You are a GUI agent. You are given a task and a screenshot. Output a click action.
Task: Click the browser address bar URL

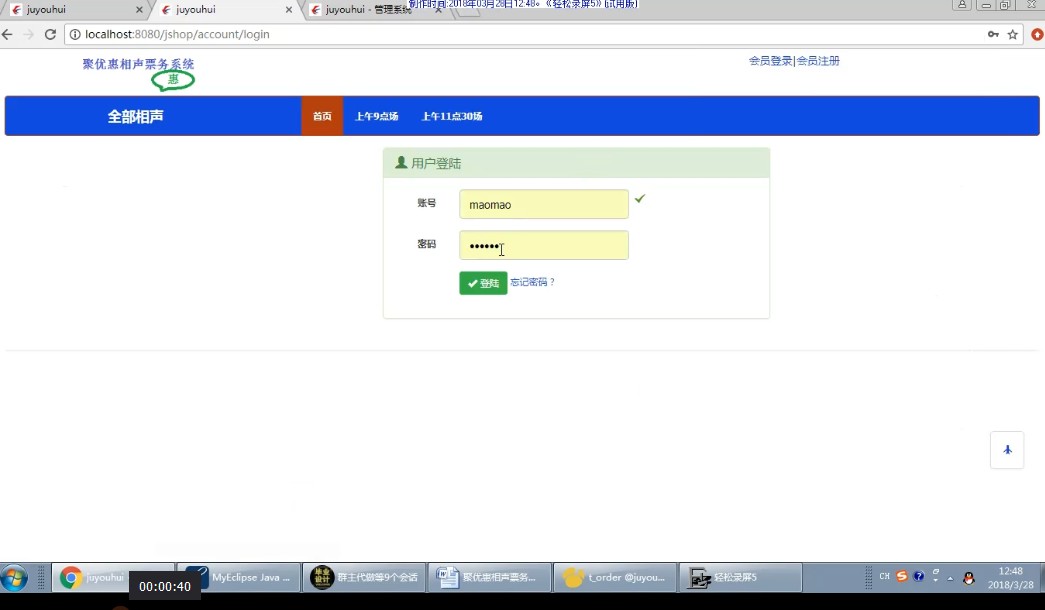tap(177, 34)
